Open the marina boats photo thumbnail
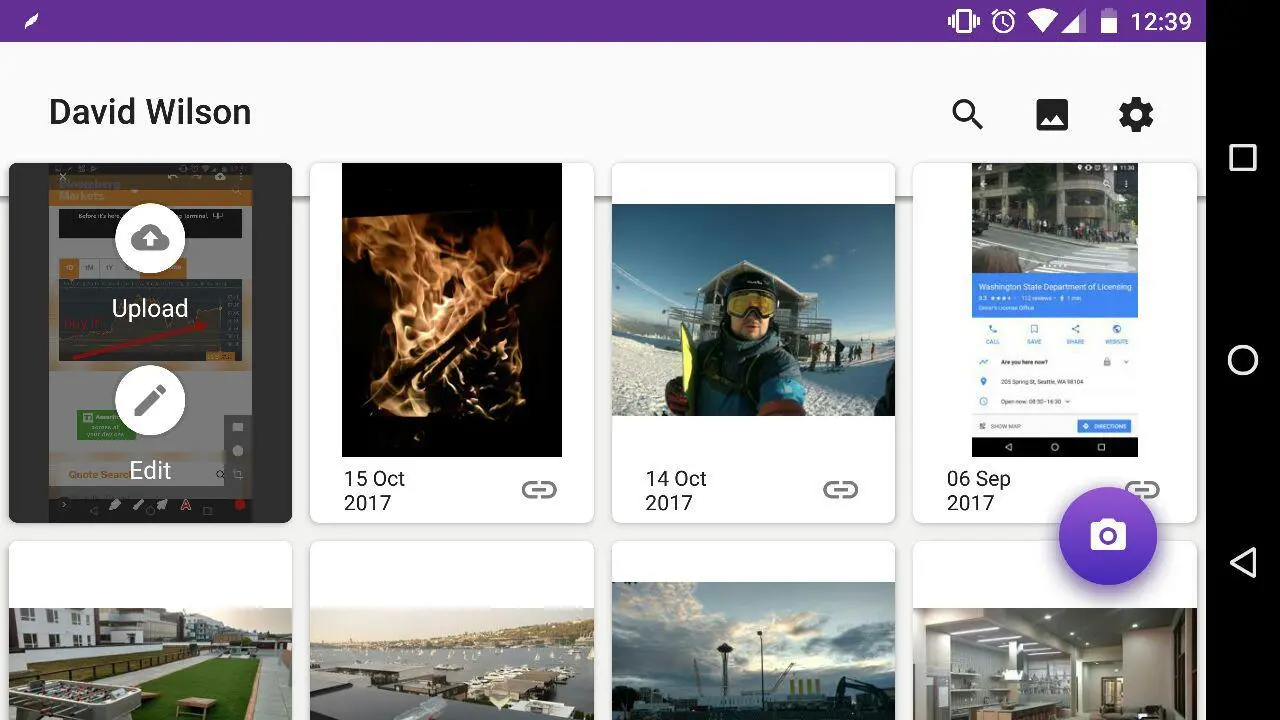 (x=452, y=664)
